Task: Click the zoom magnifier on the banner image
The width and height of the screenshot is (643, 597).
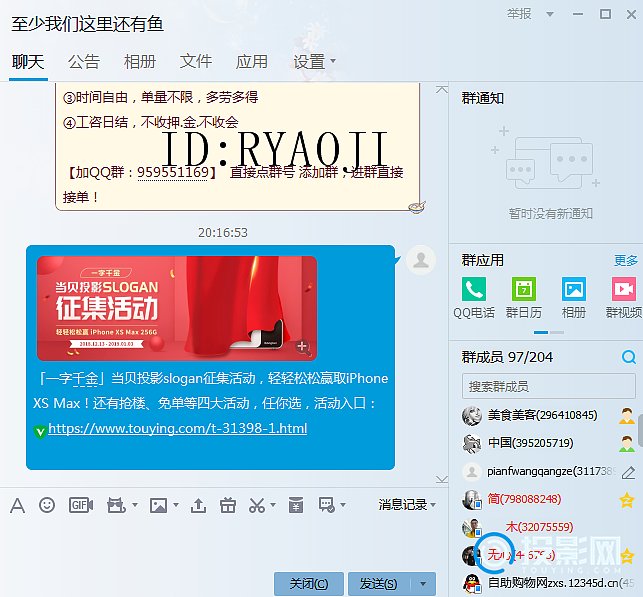Action: (303, 347)
